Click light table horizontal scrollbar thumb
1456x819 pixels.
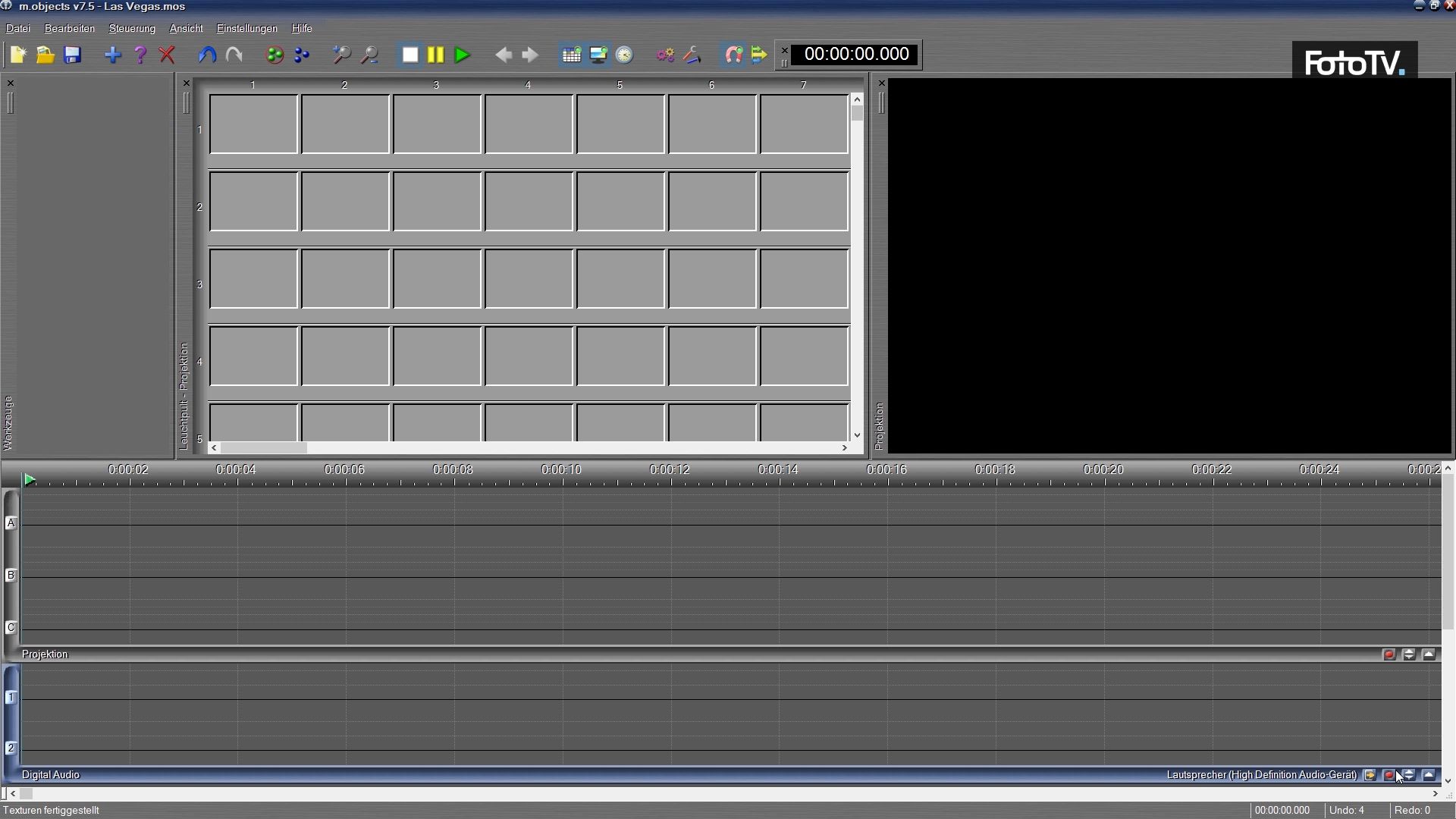(264, 448)
